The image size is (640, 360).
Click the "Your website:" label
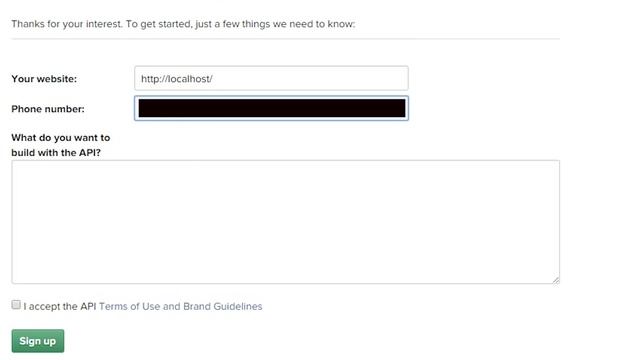(44, 79)
